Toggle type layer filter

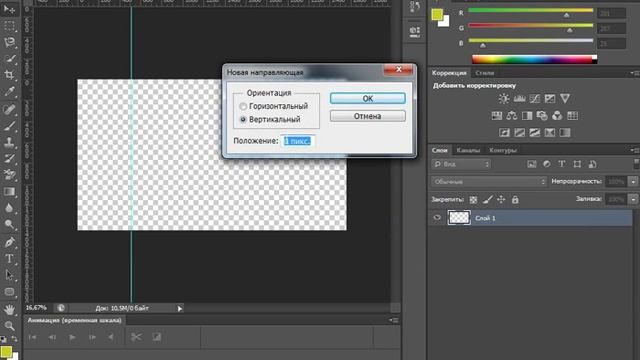(562, 164)
